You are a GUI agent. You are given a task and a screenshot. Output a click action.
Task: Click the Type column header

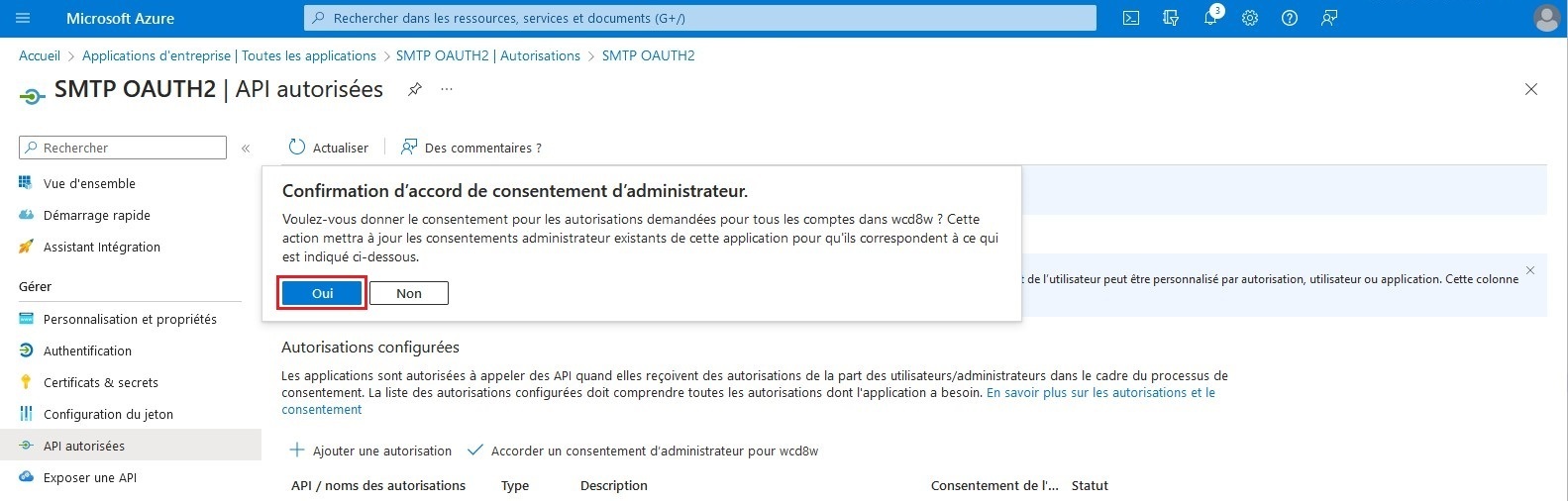click(x=515, y=485)
